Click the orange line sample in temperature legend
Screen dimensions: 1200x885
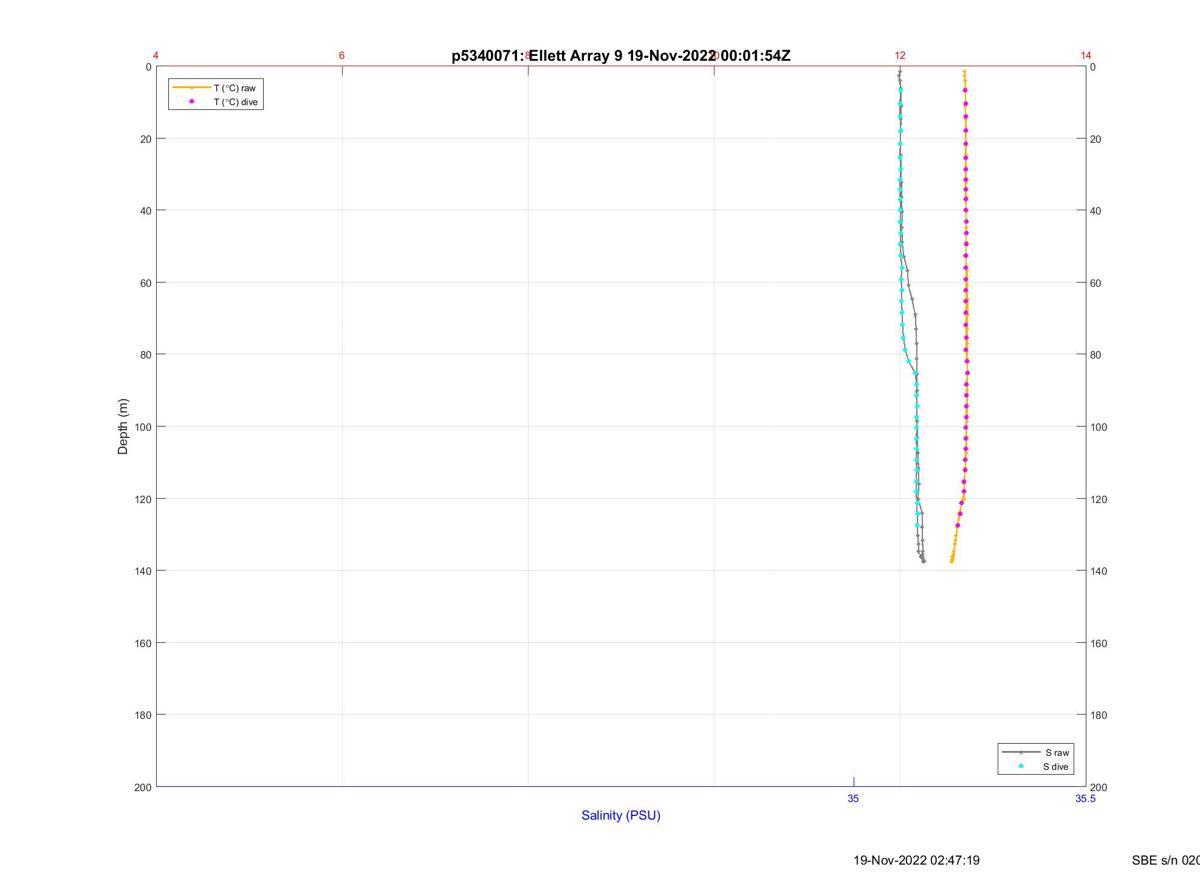tap(192, 88)
